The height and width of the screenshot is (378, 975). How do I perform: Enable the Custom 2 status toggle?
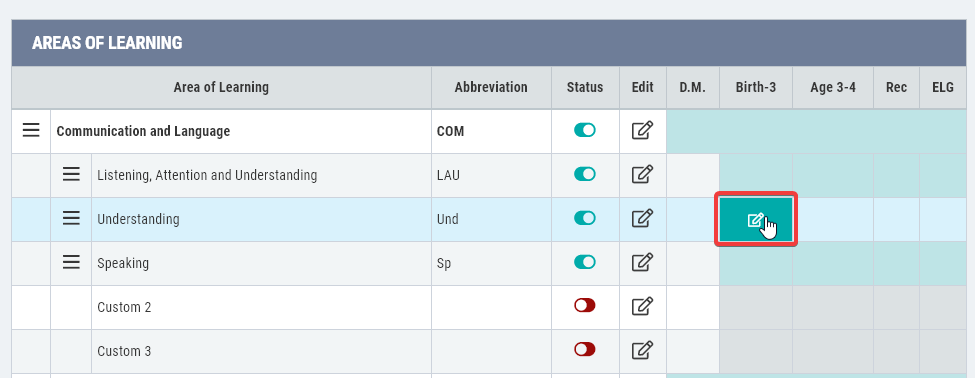tap(585, 305)
